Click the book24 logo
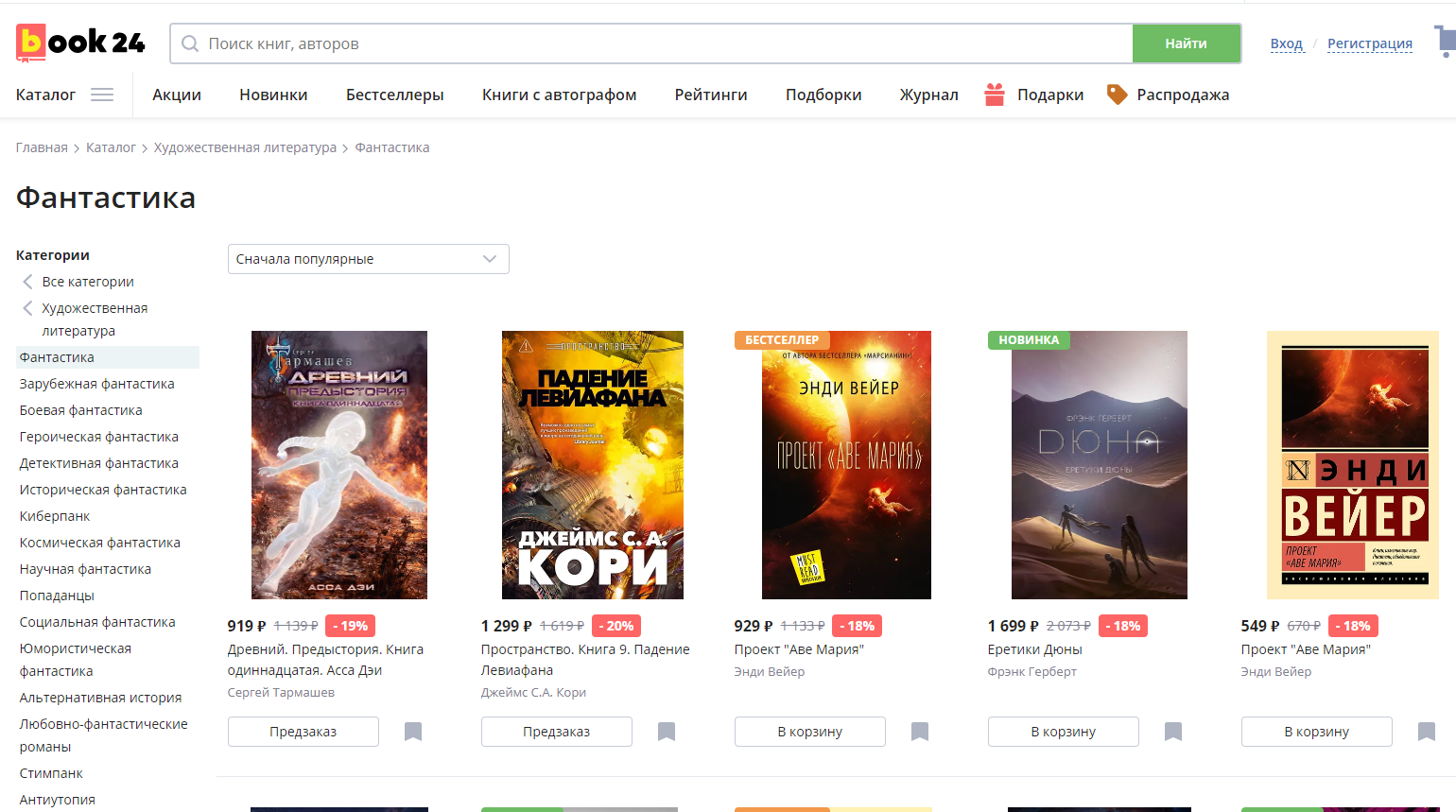The width and height of the screenshot is (1456, 812). point(80,43)
